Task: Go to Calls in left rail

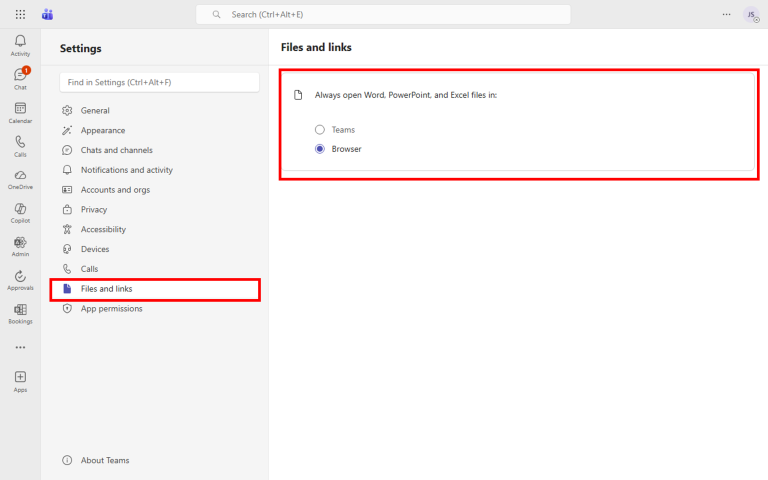Action: 20,145
